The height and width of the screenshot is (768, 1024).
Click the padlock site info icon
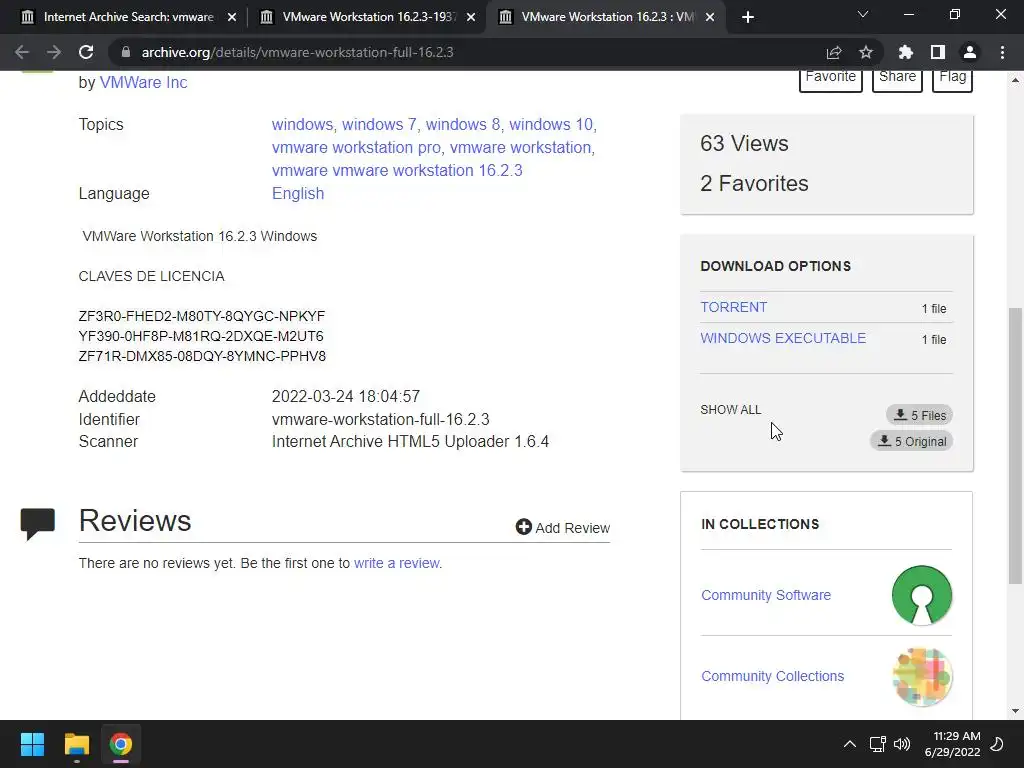(x=126, y=52)
